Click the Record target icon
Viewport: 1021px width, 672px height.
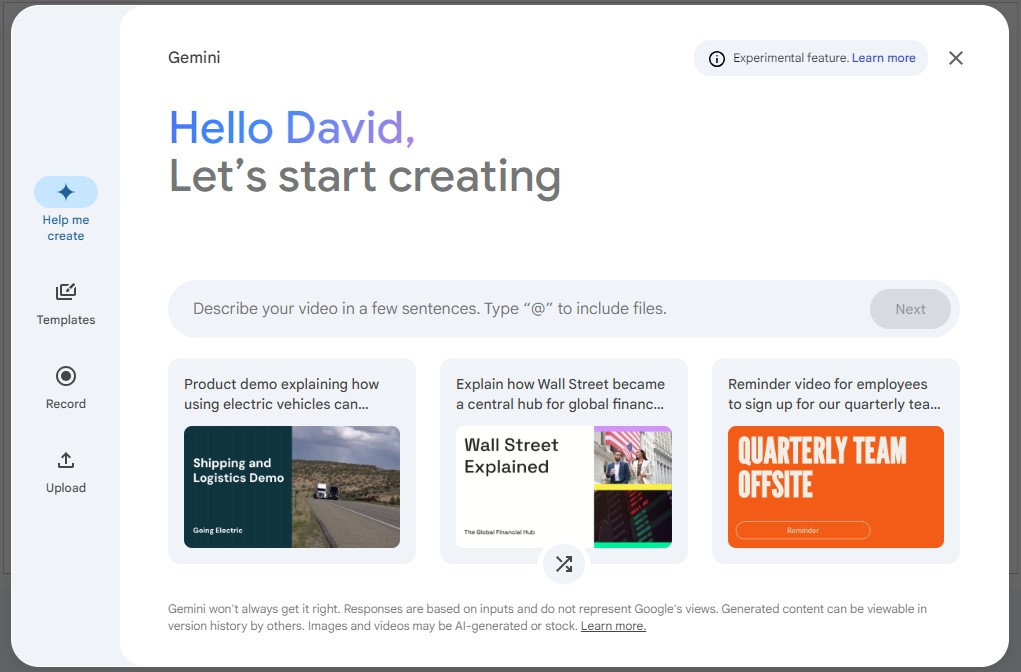pos(65,375)
